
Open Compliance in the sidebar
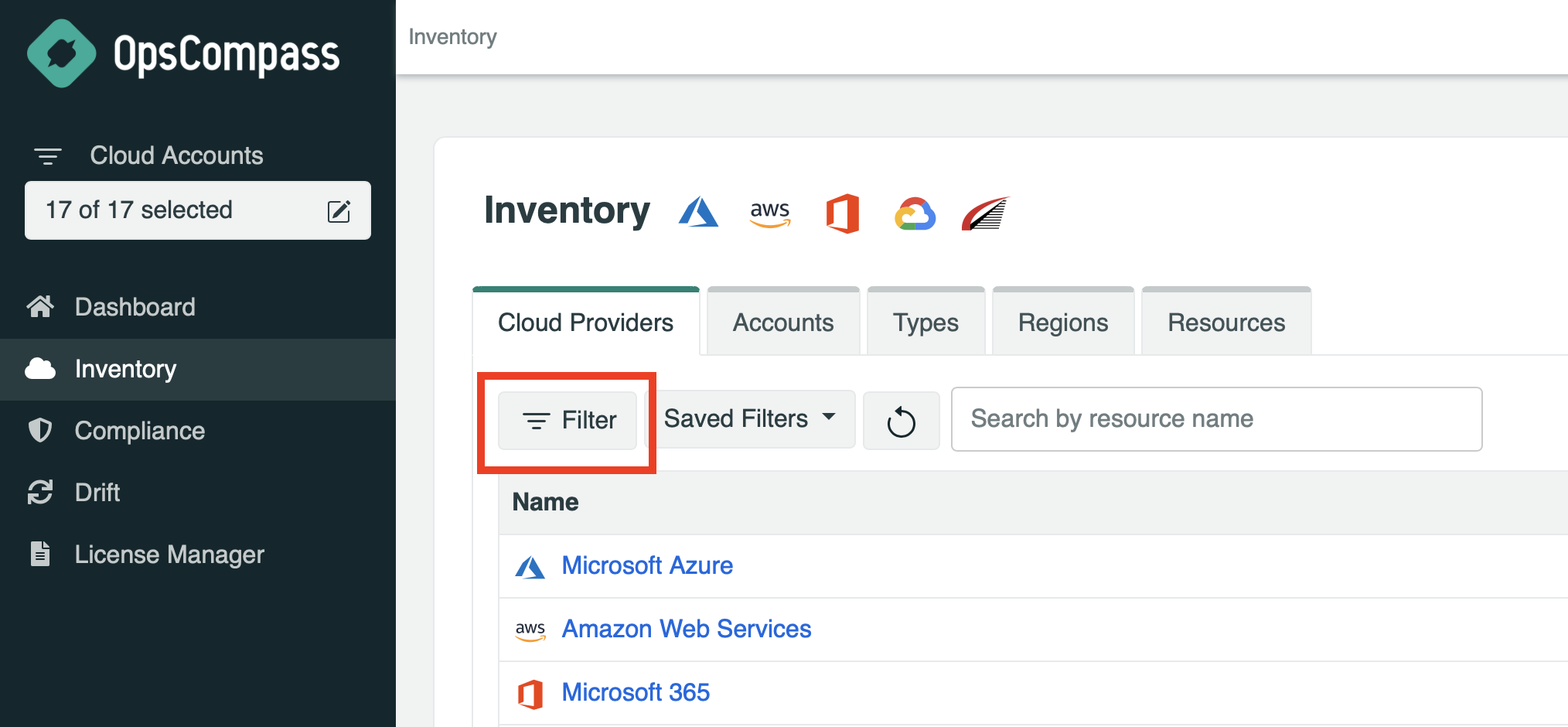[x=198, y=431]
